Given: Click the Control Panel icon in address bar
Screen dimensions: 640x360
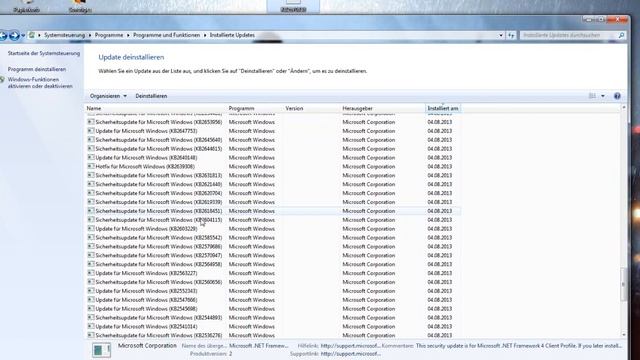Looking at the screenshot, I should pos(32,35).
